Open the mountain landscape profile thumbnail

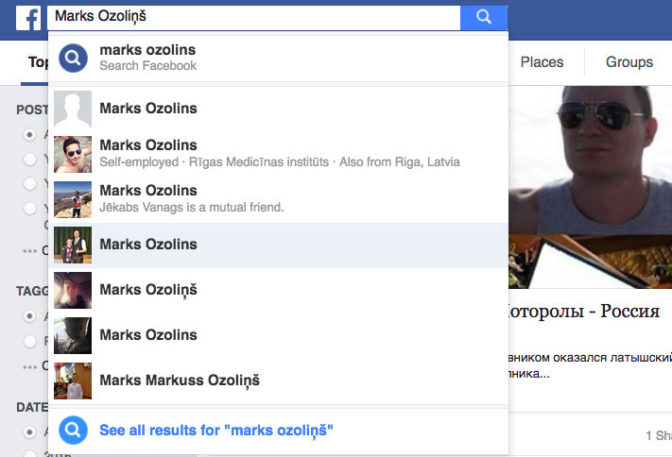click(73, 200)
